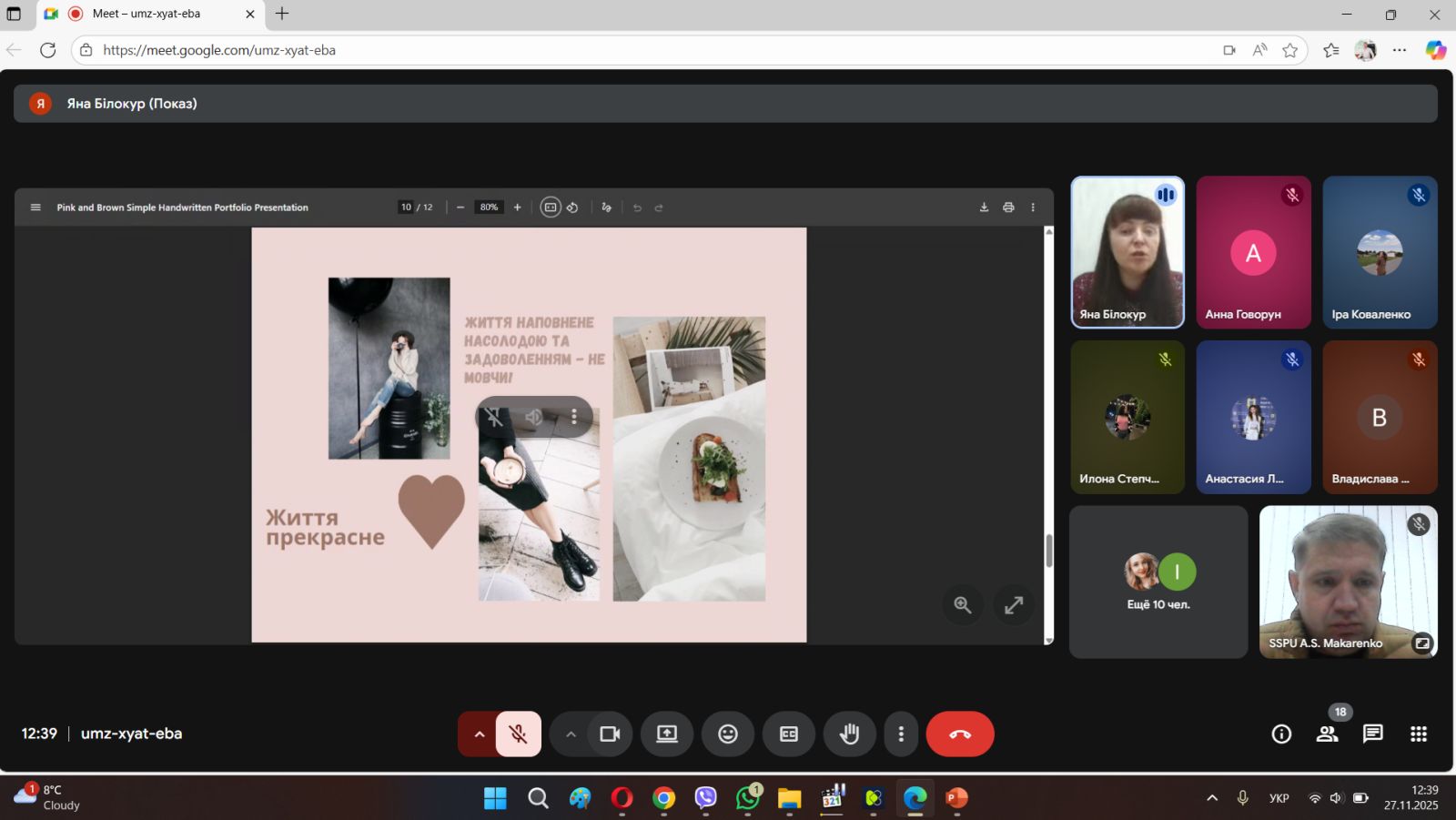Expand audio settings arrow beside microphone
The width and height of the screenshot is (1456, 820).
(x=479, y=734)
